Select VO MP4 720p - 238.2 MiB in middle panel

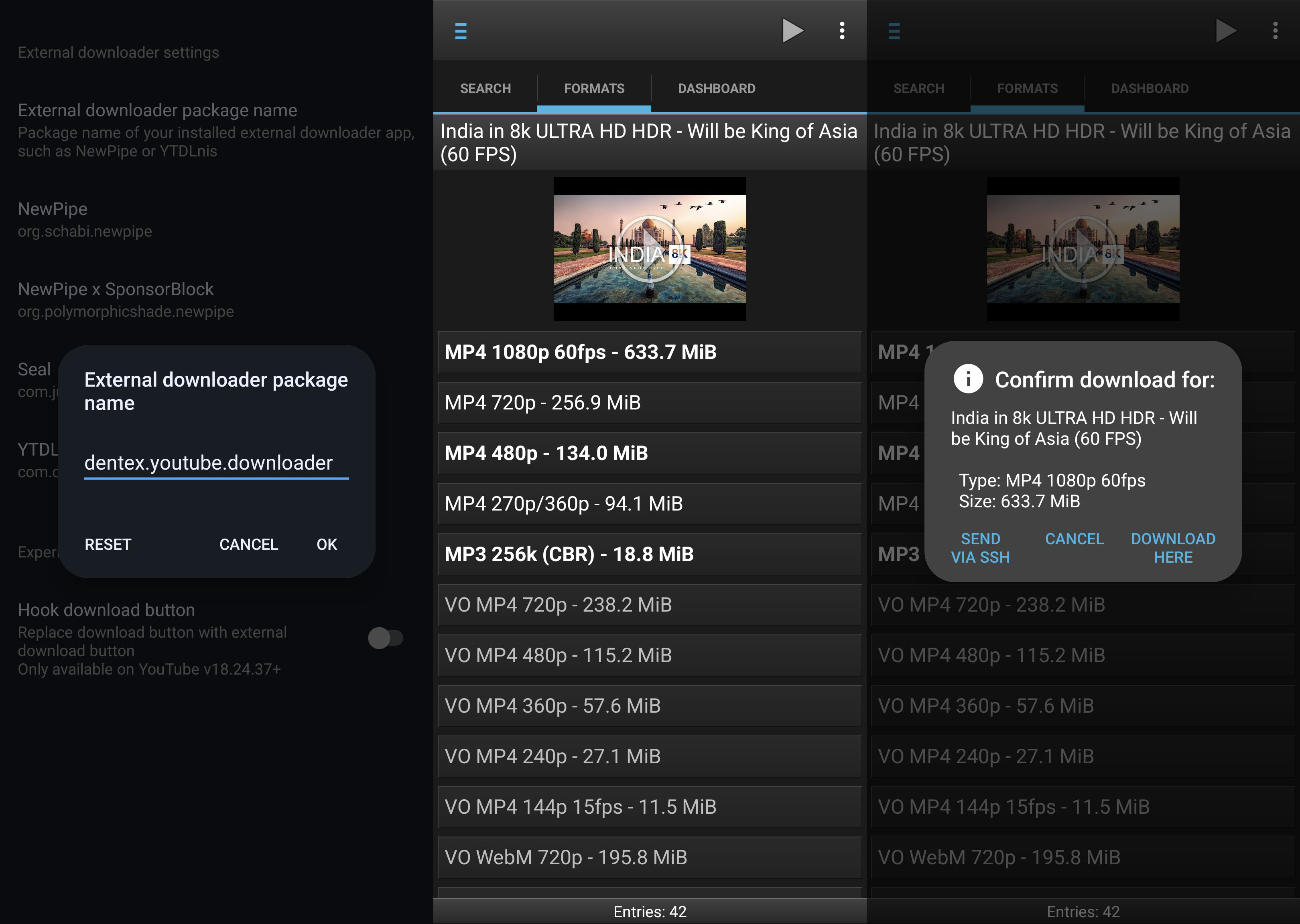650,605
